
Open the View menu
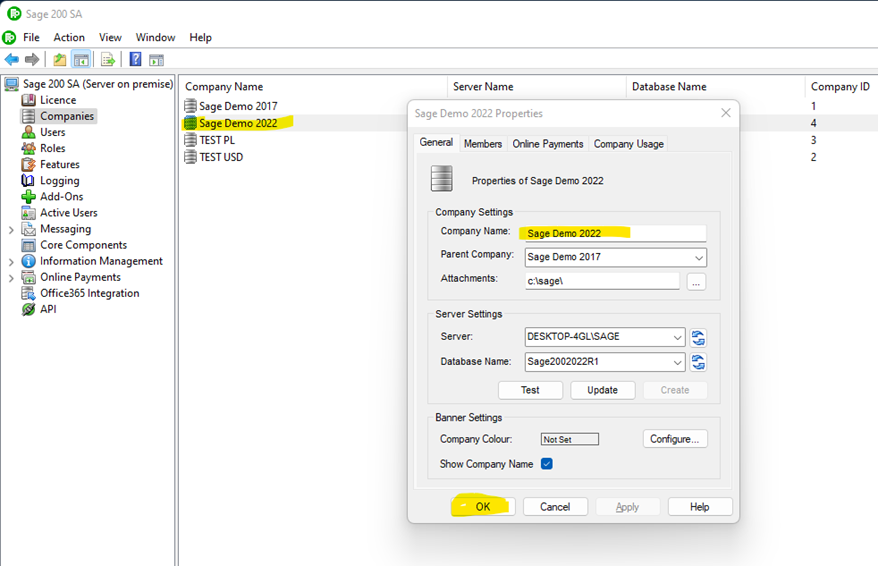click(110, 38)
